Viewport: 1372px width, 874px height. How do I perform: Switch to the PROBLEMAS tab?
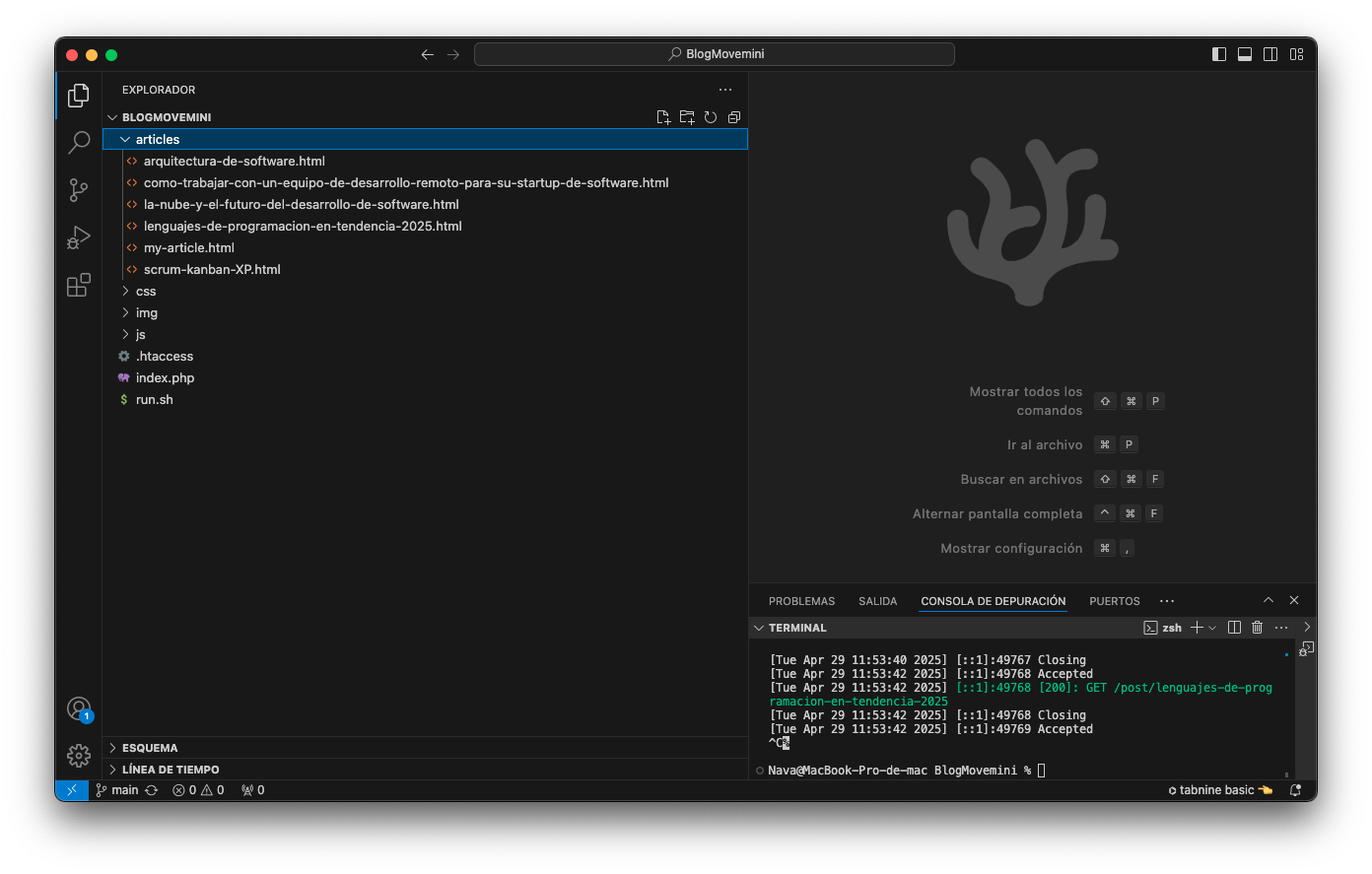[801, 601]
